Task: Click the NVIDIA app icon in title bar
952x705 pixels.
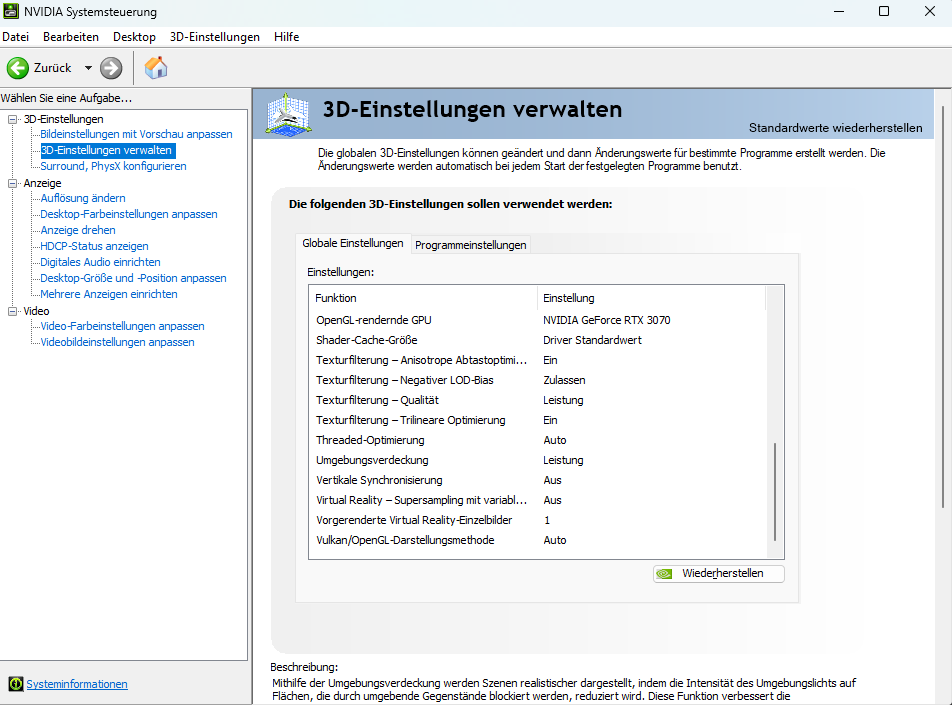Action: (12, 11)
